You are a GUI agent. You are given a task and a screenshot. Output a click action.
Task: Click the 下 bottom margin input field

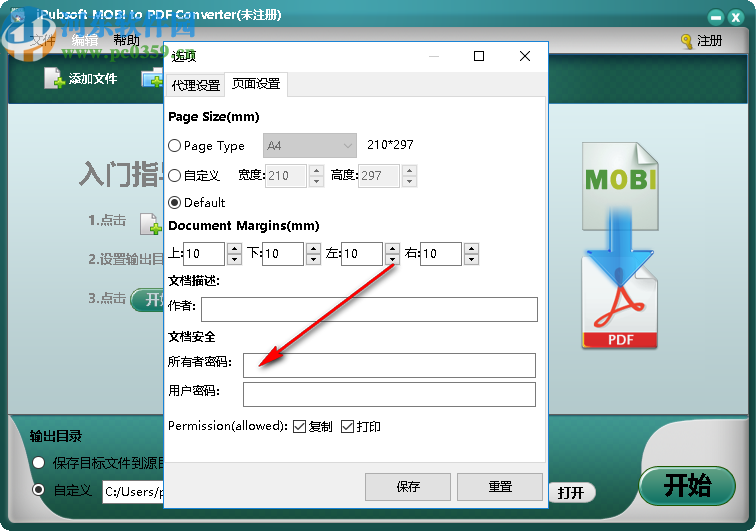(x=283, y=254)
